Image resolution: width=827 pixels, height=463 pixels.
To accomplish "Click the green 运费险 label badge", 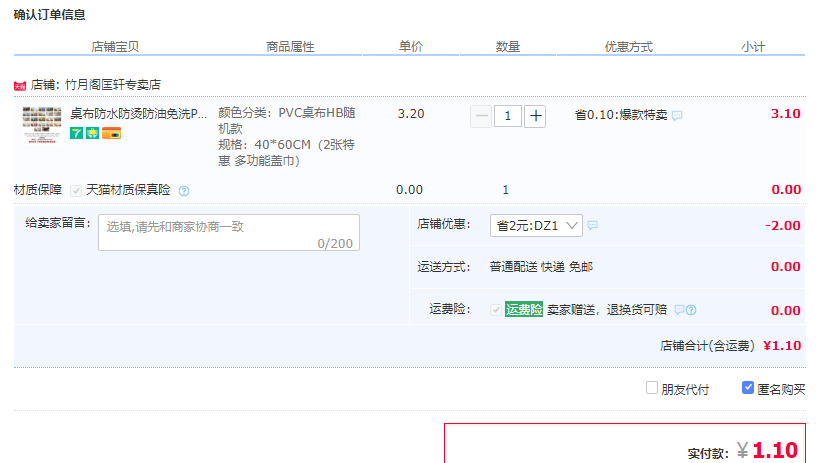I will point(524,310).
